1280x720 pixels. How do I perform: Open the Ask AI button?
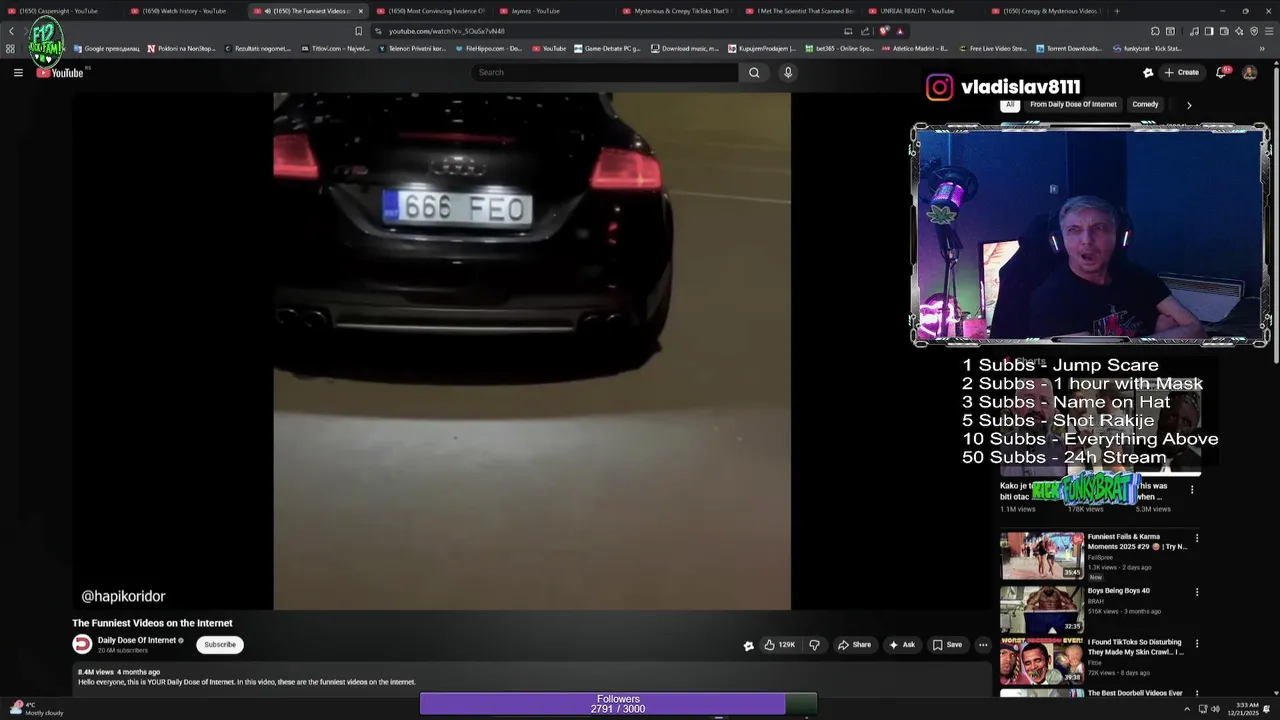point(902,645)
